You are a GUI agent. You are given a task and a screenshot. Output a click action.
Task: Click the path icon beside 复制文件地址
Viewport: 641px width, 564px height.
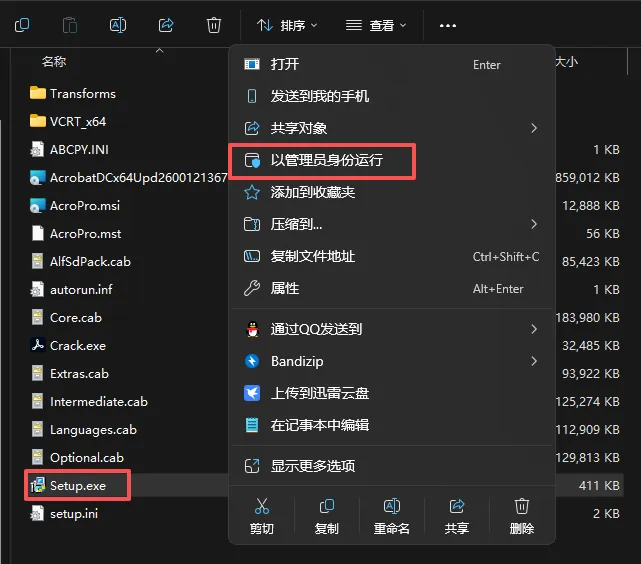point(252,256)
